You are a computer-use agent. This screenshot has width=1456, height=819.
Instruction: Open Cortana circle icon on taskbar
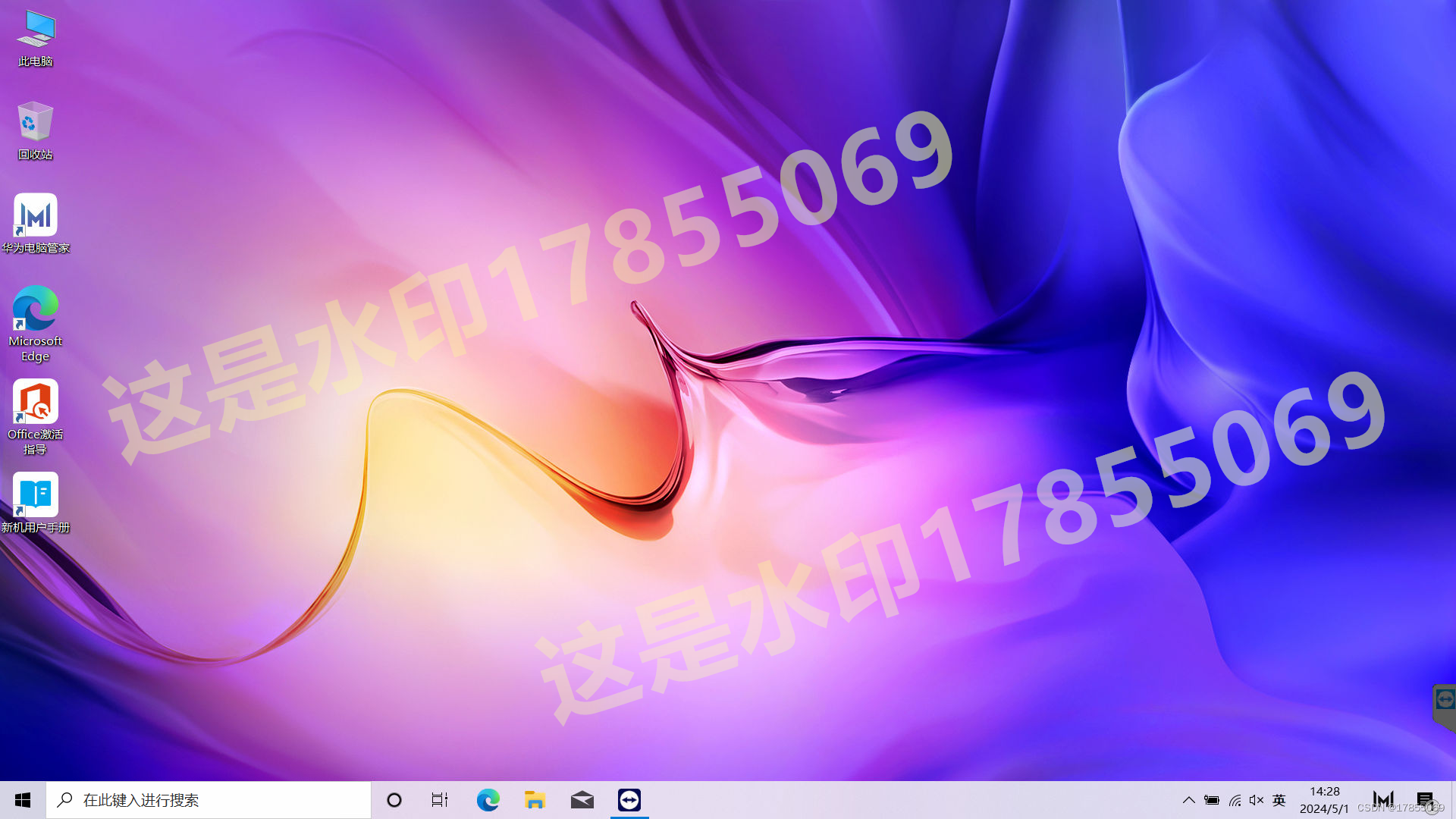(394, 800)
